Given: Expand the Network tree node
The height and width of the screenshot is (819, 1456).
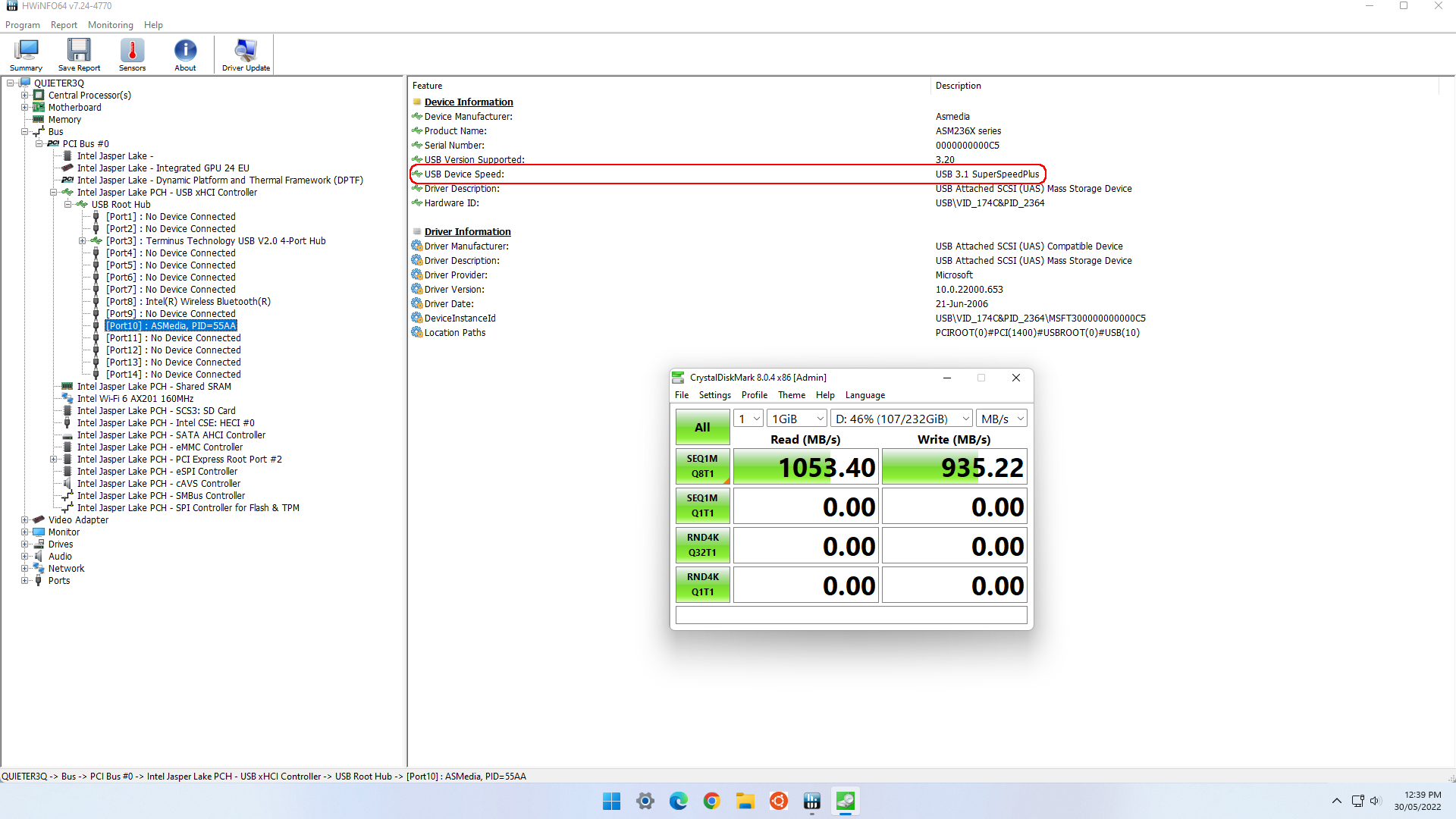Looking at the screenshot, I should coord(25,569).
